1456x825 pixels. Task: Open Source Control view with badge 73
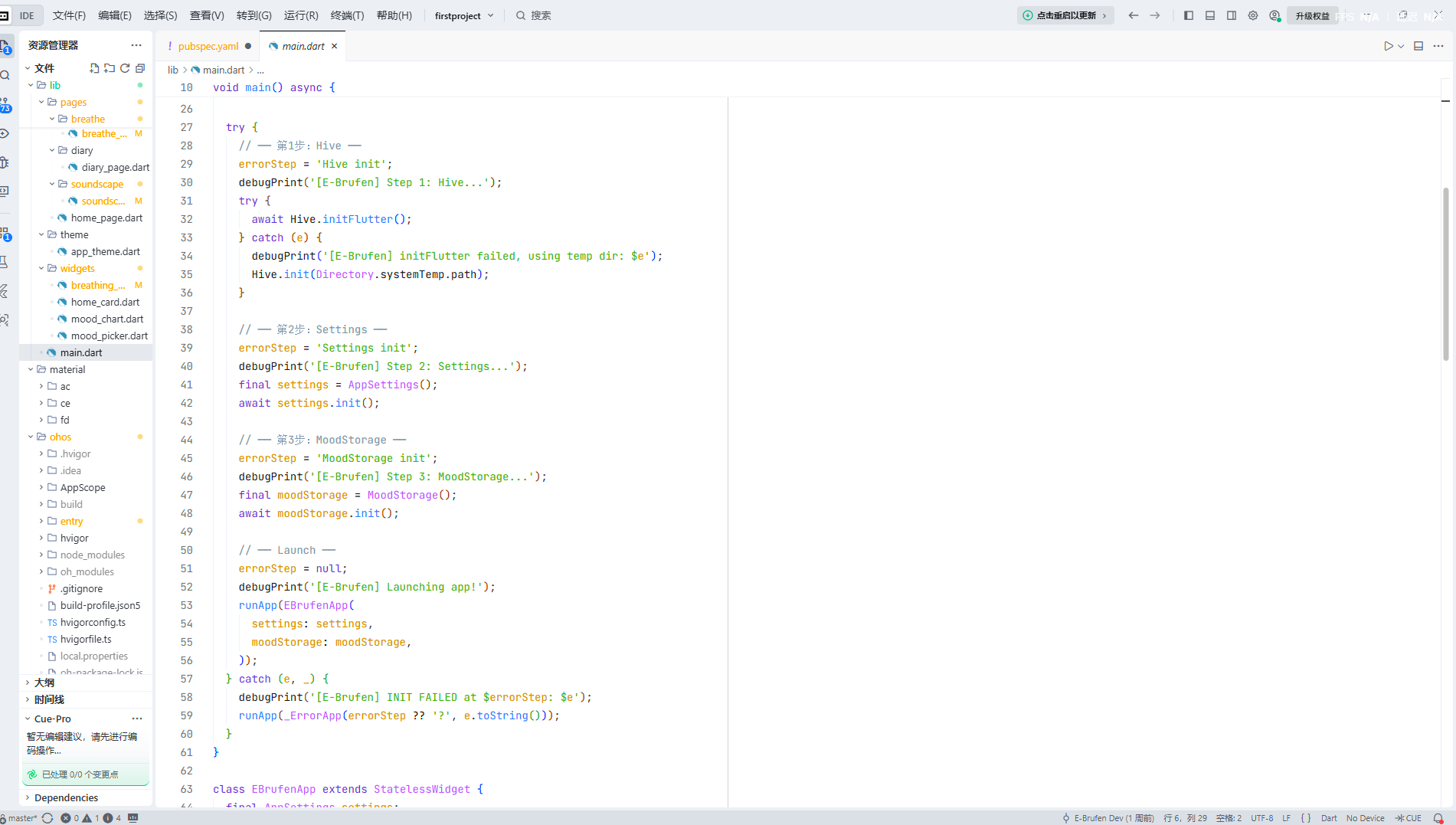(x=5, y=104)
